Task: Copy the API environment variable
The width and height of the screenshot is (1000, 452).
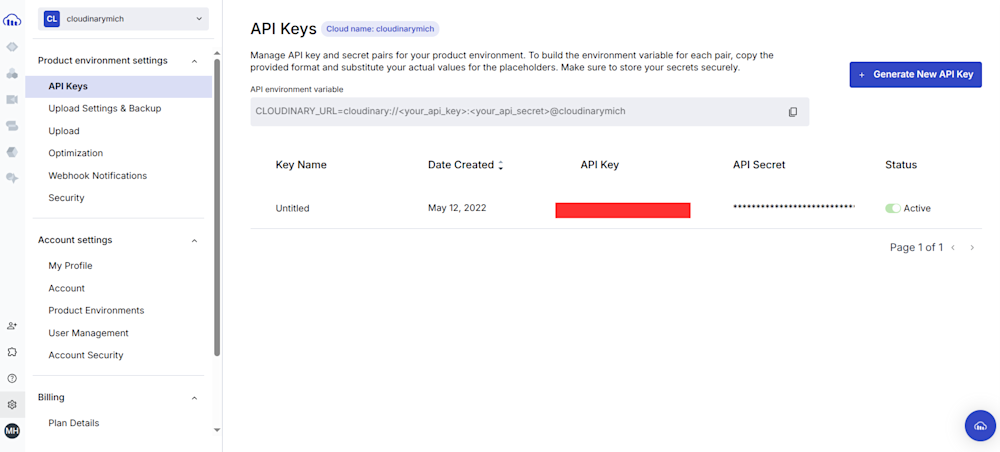Action: pyautogui.click(x=793, y=112)
